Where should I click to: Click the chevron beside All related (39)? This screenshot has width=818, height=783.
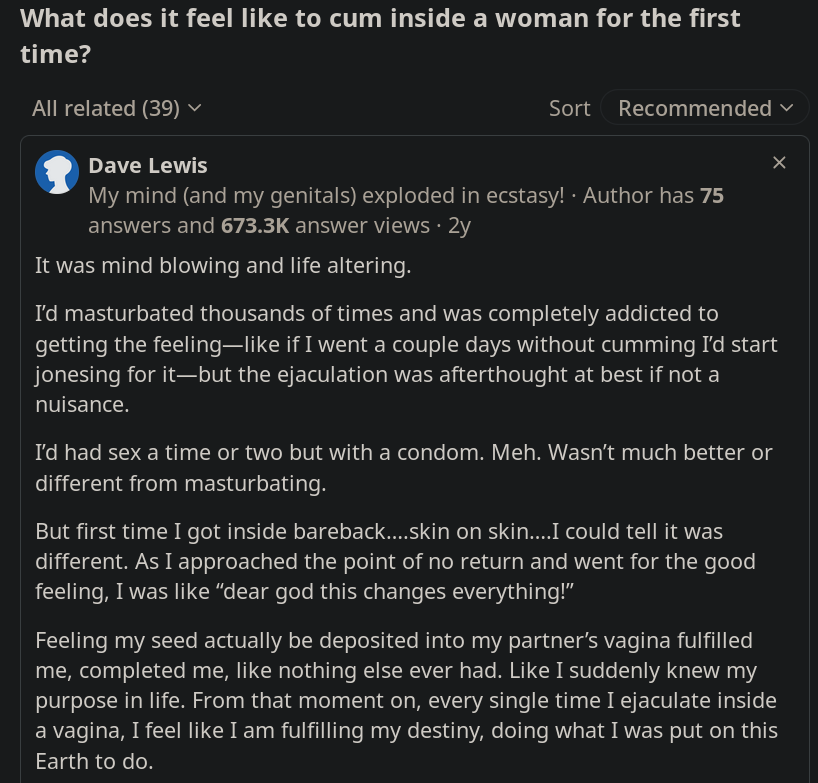click(x=195, y=108)
